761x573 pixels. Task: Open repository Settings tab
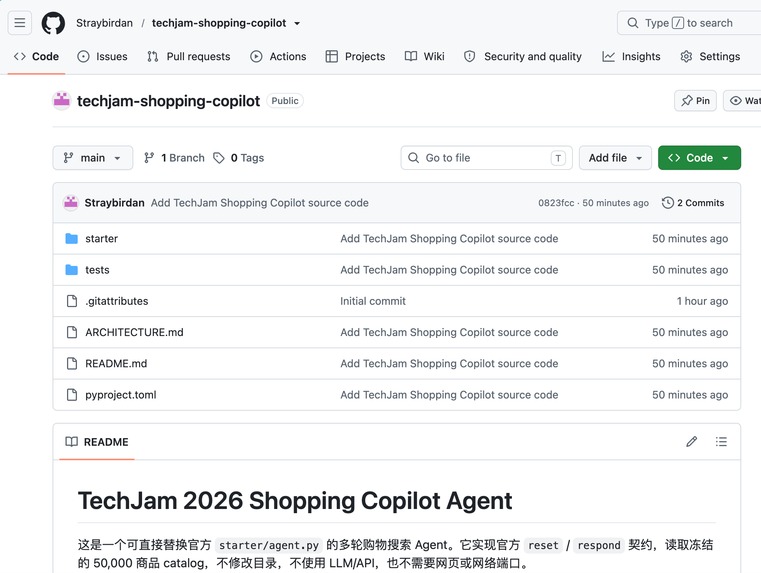coord(710,56)
